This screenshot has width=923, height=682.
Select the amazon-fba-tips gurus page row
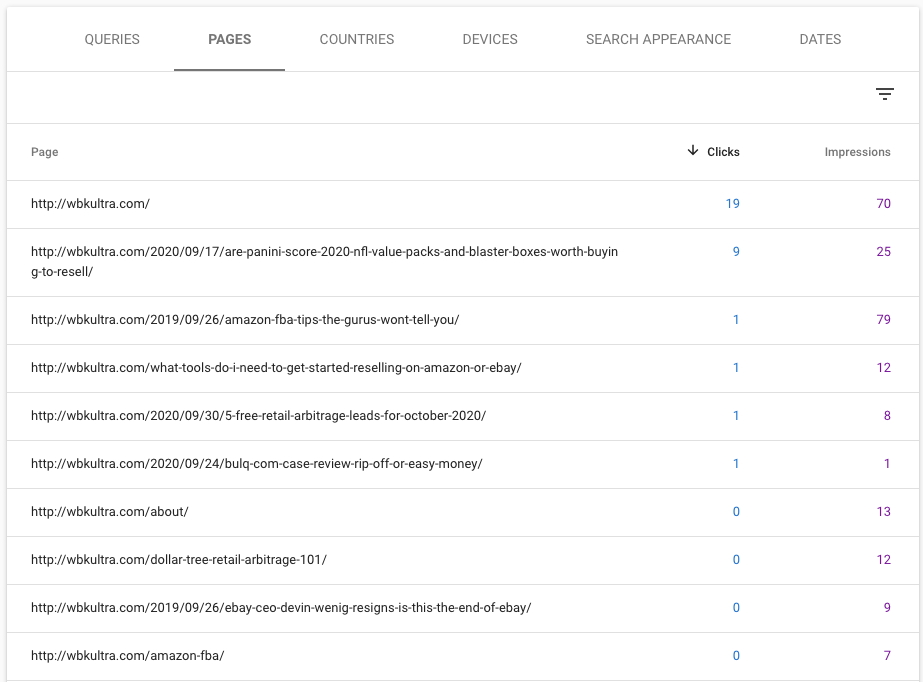pos(463,320)
